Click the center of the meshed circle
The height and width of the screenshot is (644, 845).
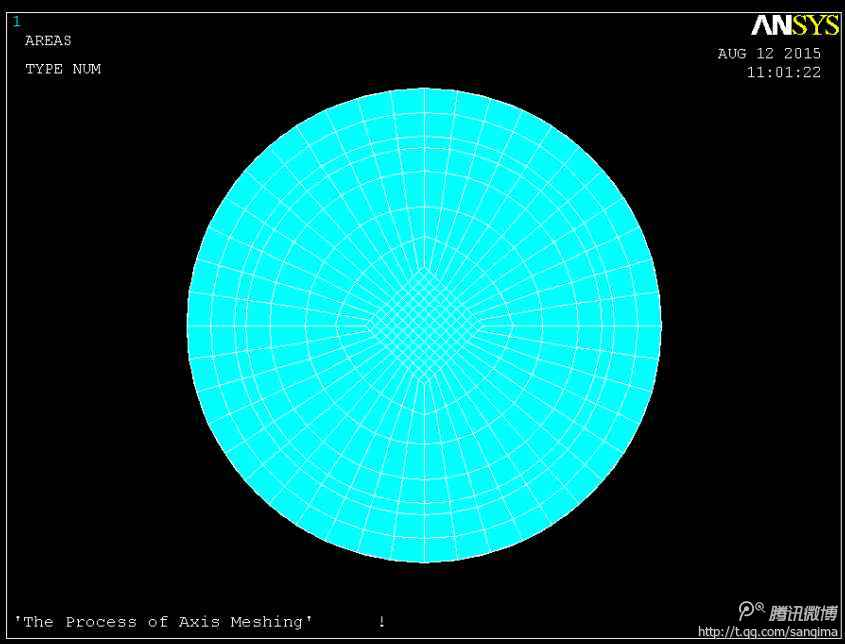424,326
